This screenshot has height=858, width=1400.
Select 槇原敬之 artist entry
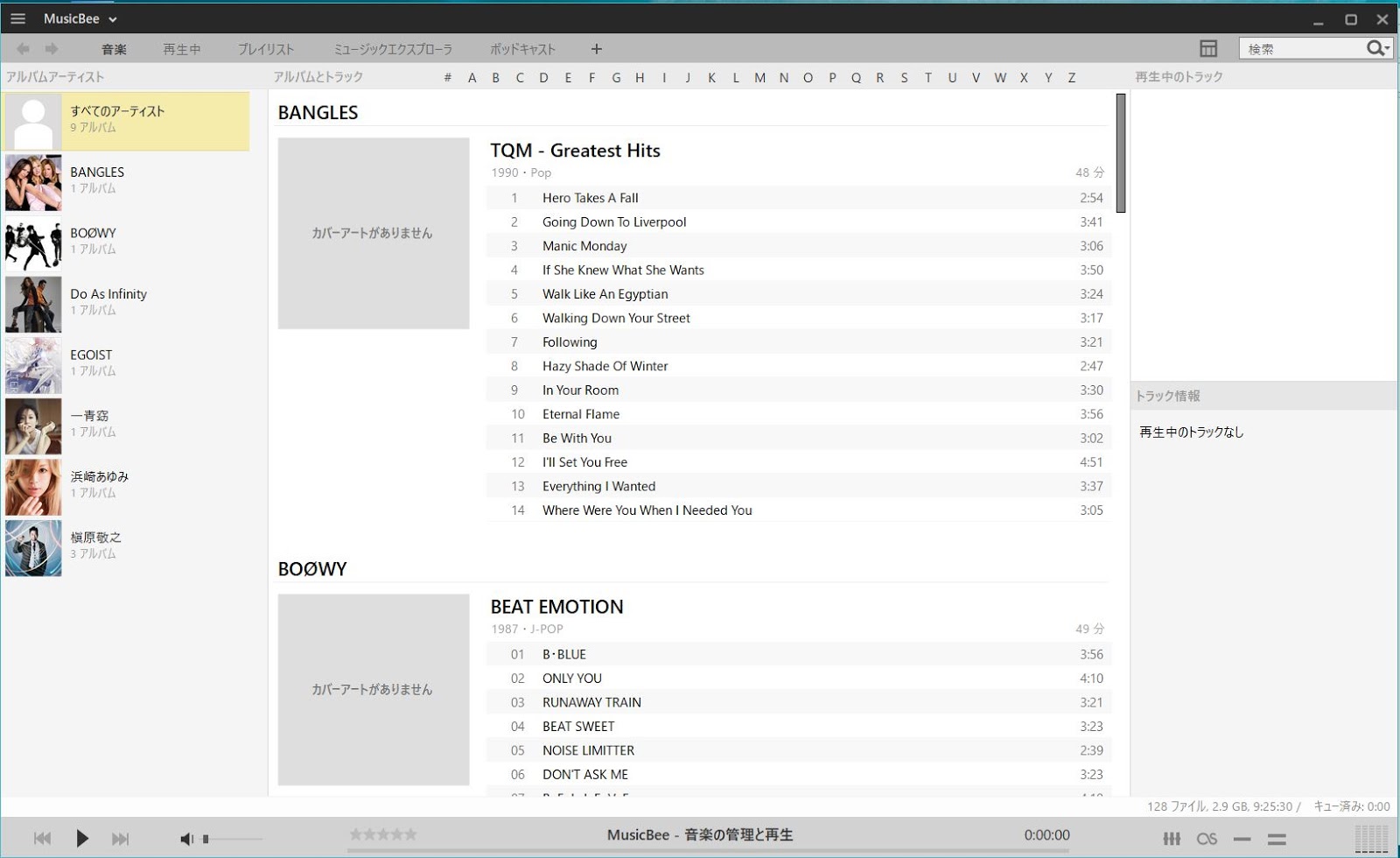127,548
